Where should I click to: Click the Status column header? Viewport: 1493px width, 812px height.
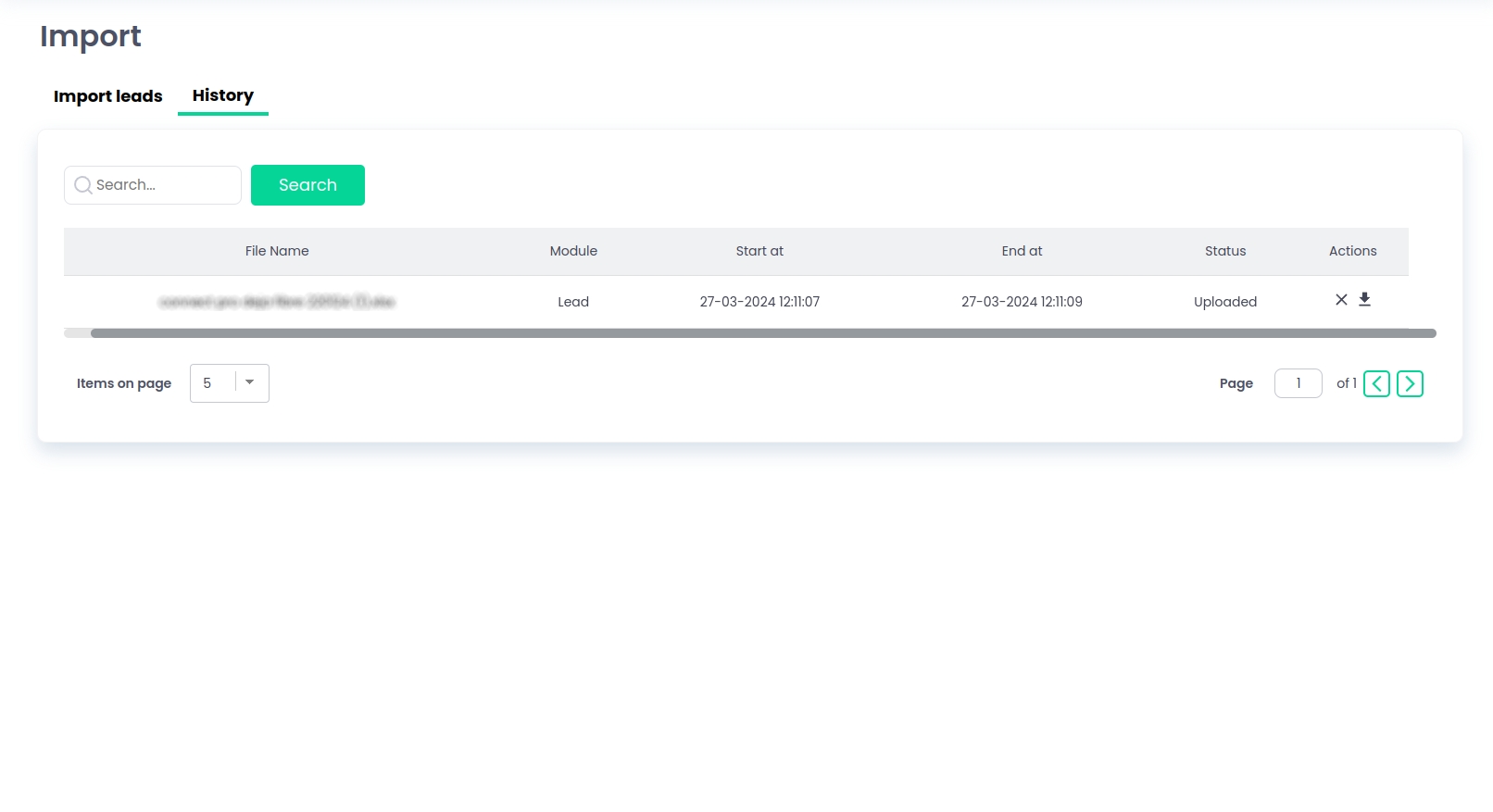[x=1224, y=251]
